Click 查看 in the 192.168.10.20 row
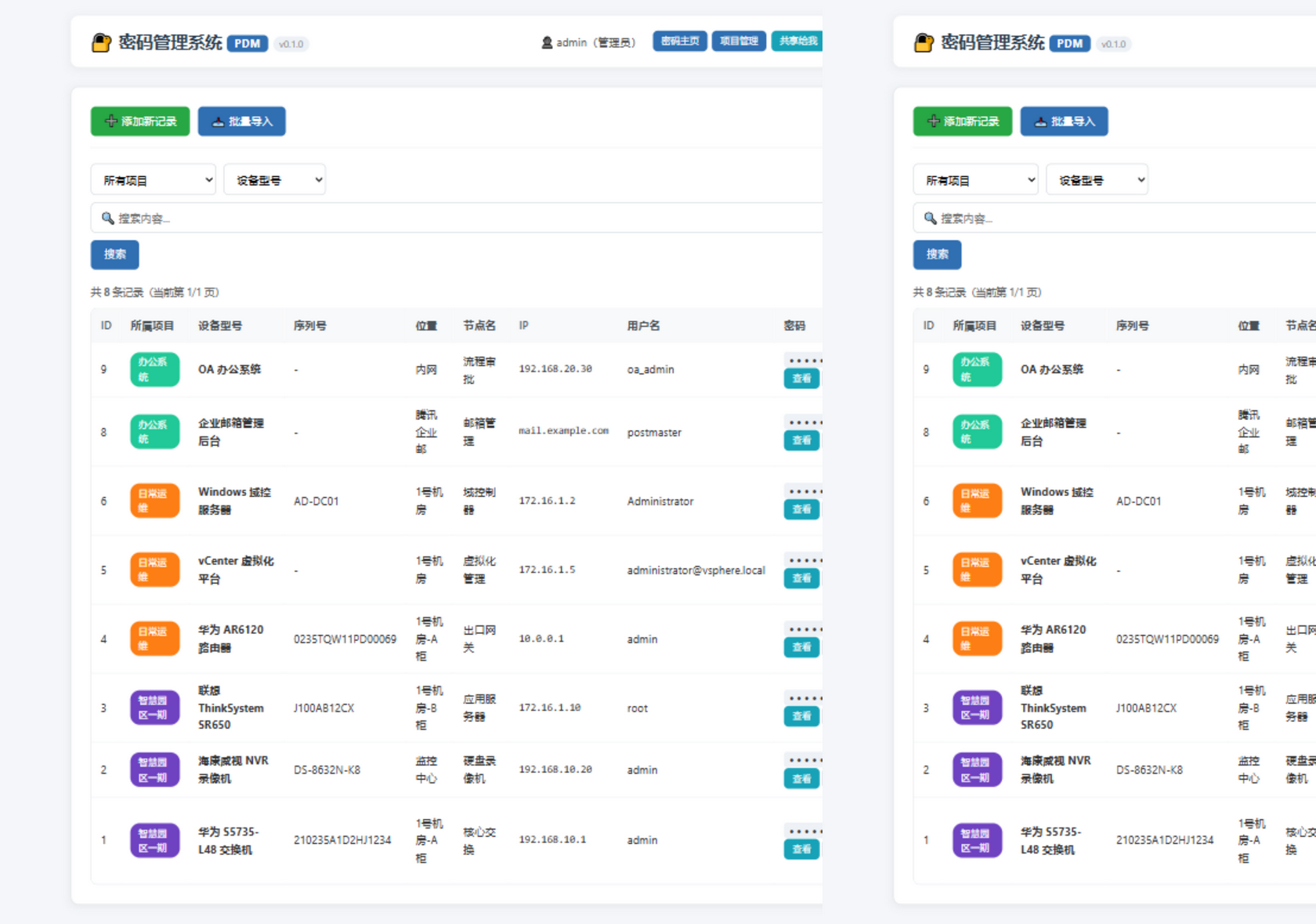1316x924 pixels. 801,779
